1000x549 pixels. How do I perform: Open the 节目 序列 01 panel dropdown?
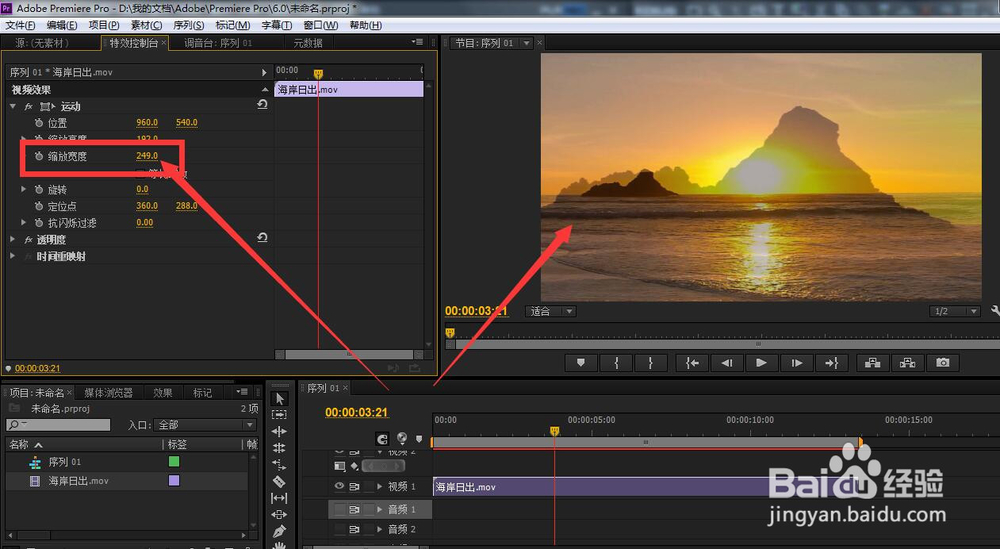tap(526, 43)
